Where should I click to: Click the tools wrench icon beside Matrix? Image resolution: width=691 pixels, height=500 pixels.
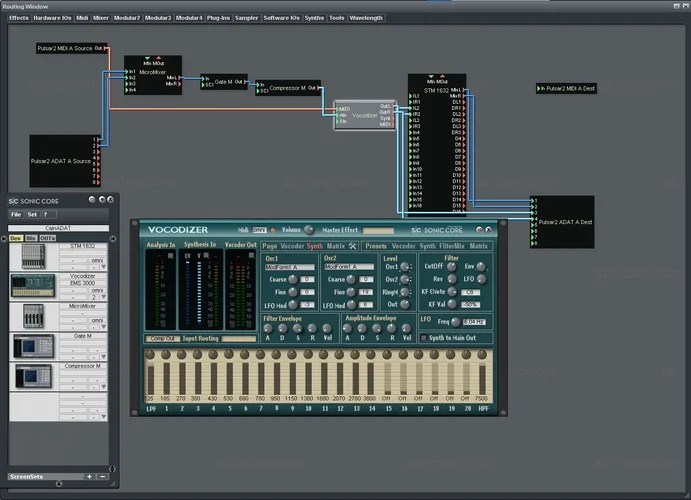353,245
